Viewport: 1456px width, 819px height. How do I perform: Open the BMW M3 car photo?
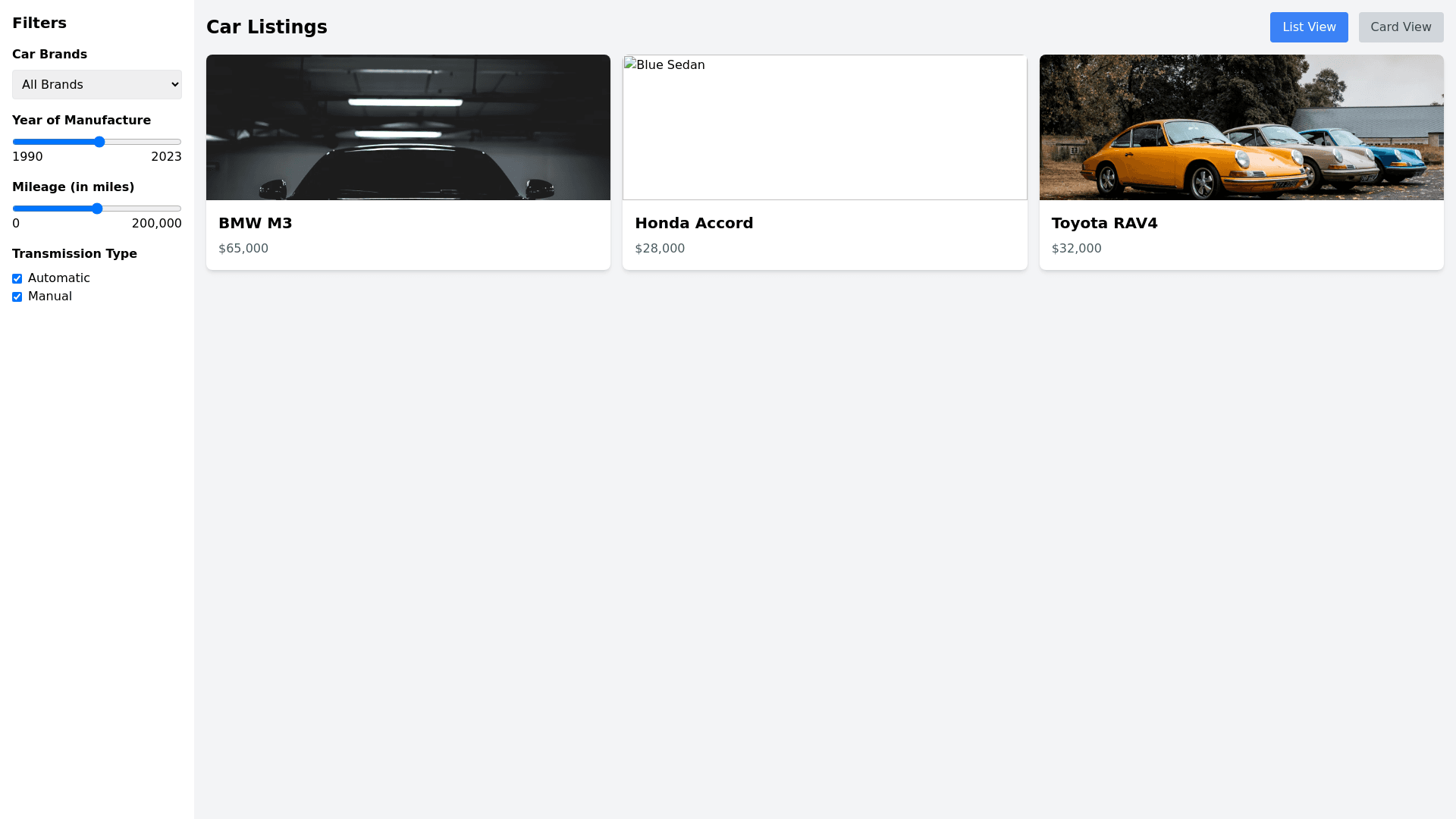pyautogui.click(x=408, y=127)
